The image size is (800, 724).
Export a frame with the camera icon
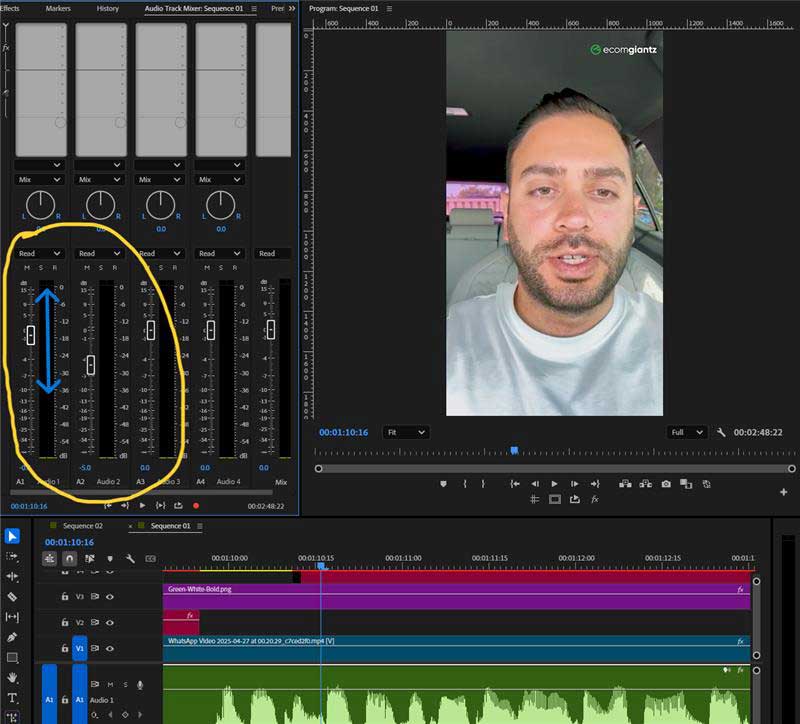point(666,483)
